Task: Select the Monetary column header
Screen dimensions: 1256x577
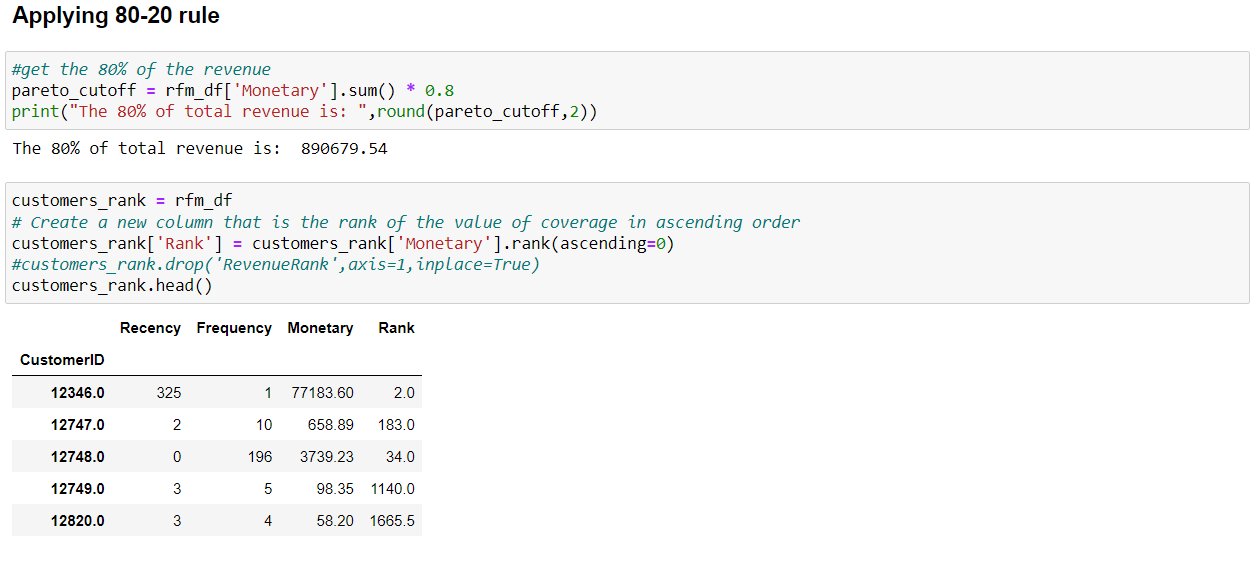Action: click(320, 327)
